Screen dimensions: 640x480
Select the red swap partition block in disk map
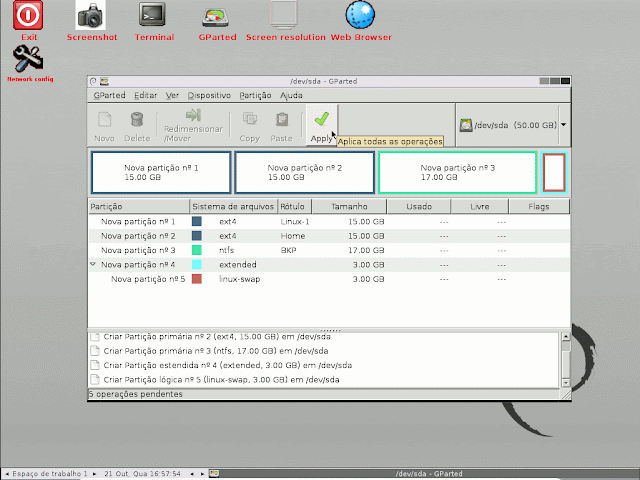[x=554, y=172]
